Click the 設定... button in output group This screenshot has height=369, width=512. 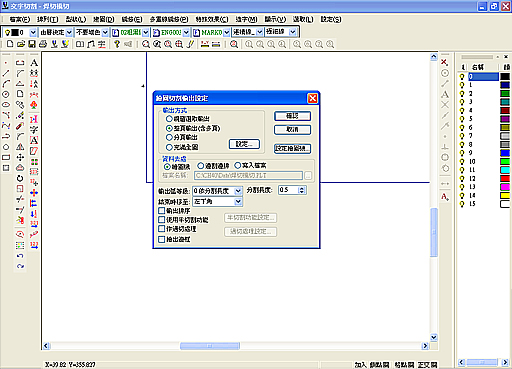(244, 144)
